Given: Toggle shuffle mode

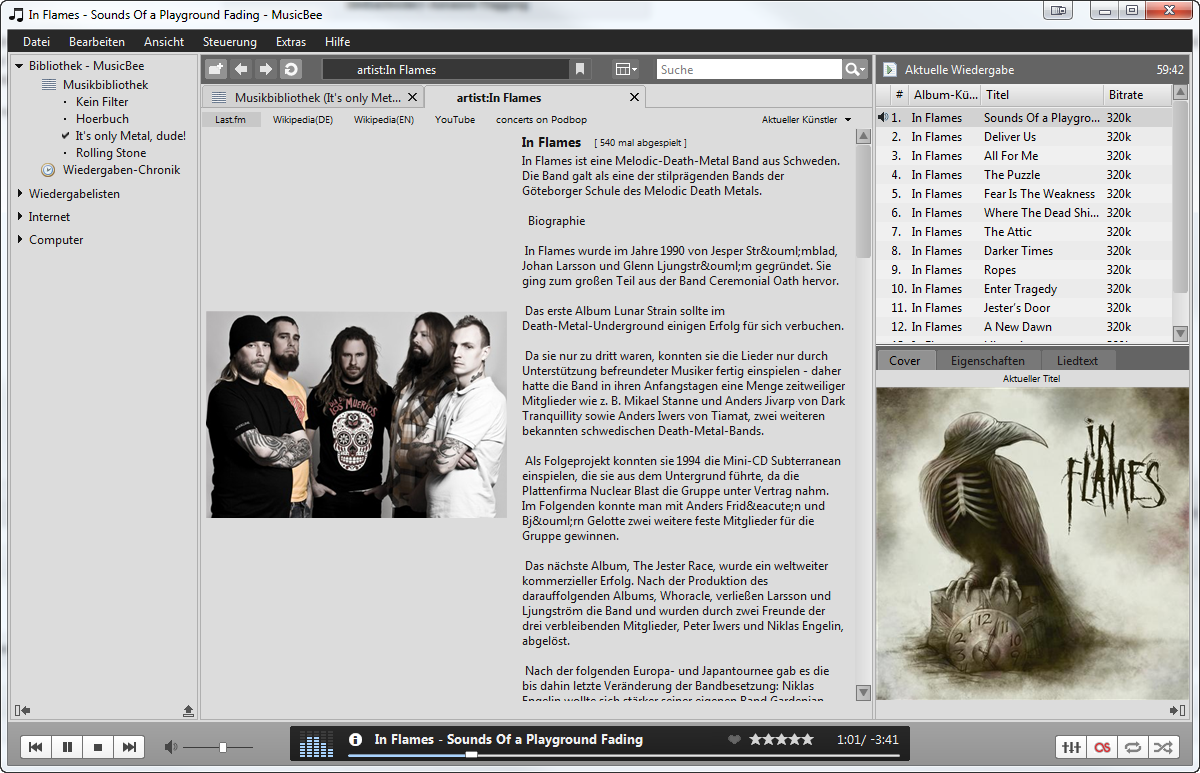Looking at the screenshot, I should 1162,747.
